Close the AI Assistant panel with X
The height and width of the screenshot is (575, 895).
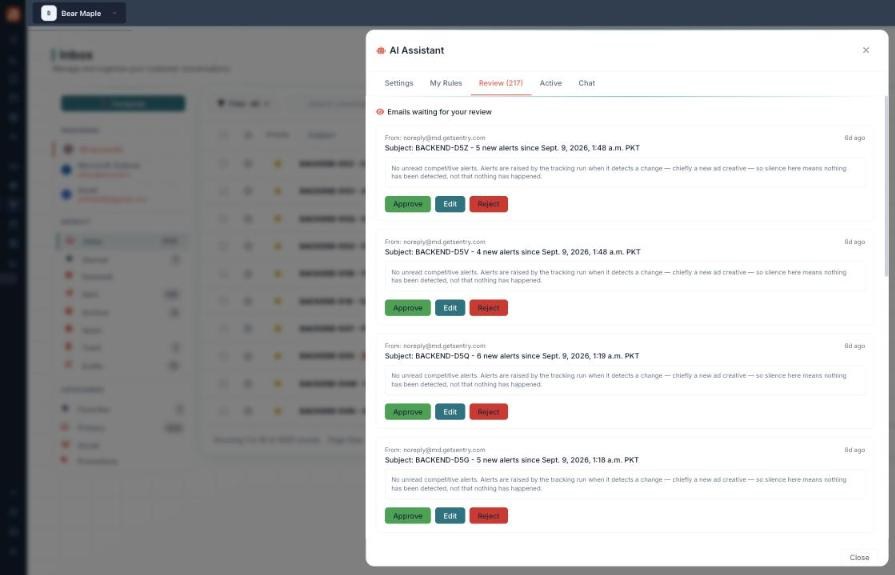coord(866,50)
